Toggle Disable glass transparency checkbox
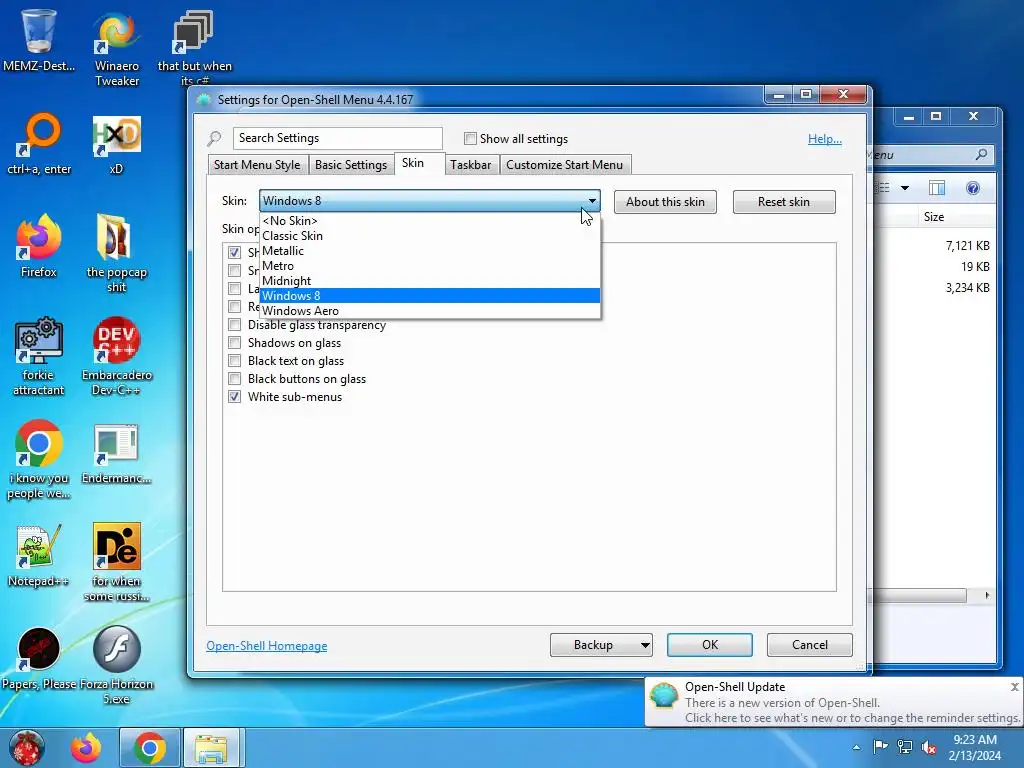 pos(234,325)
